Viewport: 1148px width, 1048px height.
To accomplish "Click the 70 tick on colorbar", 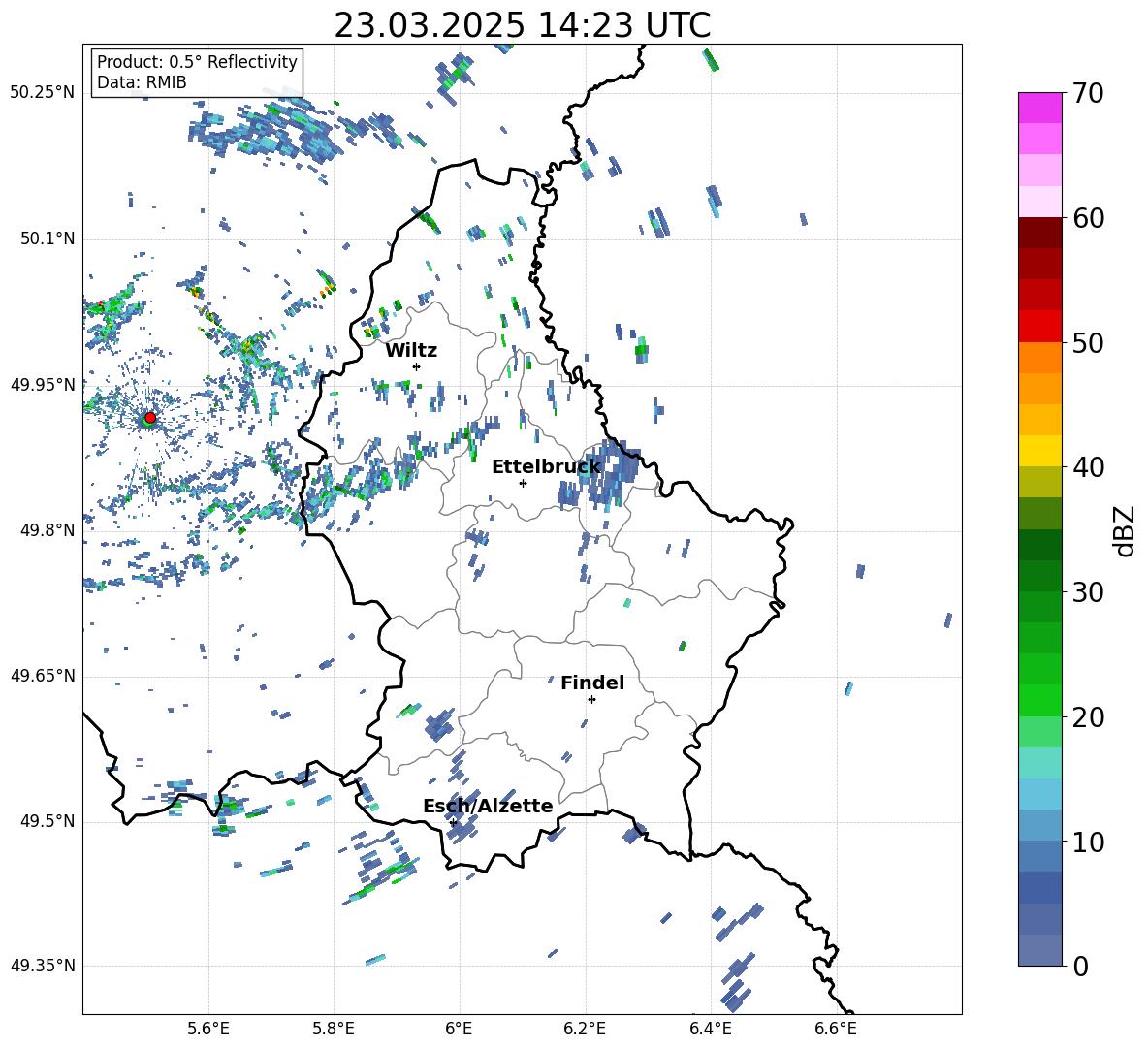I will (x=1089, y=93).
